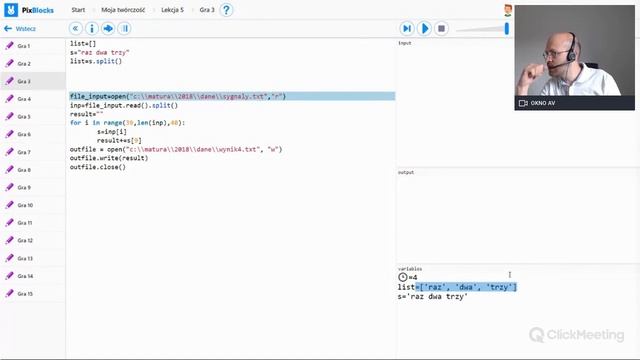Click the webcam video thumbnail
640x360 pixels.
(574, 51)
